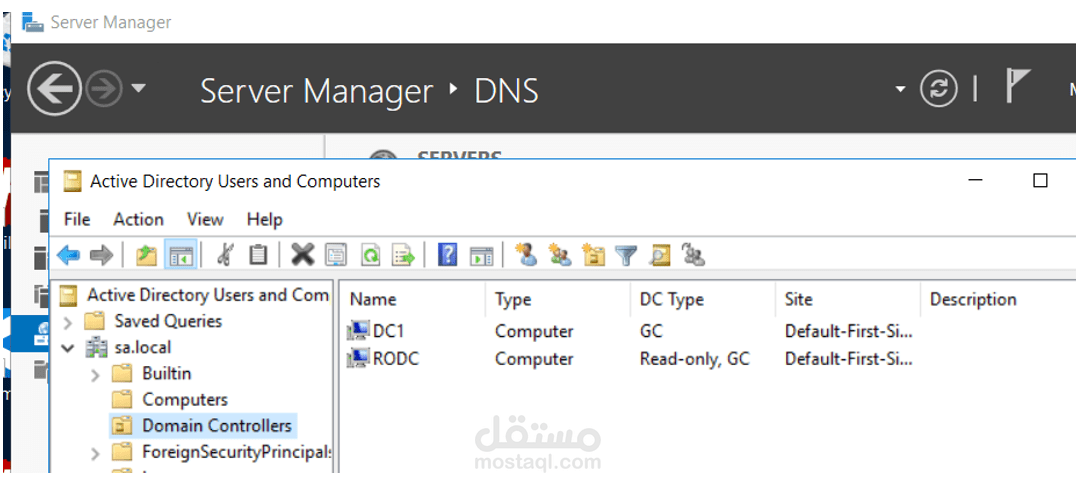This screenshot has width=1076, height=483.
Task: Open the Help menu
Action: point(265,220)
